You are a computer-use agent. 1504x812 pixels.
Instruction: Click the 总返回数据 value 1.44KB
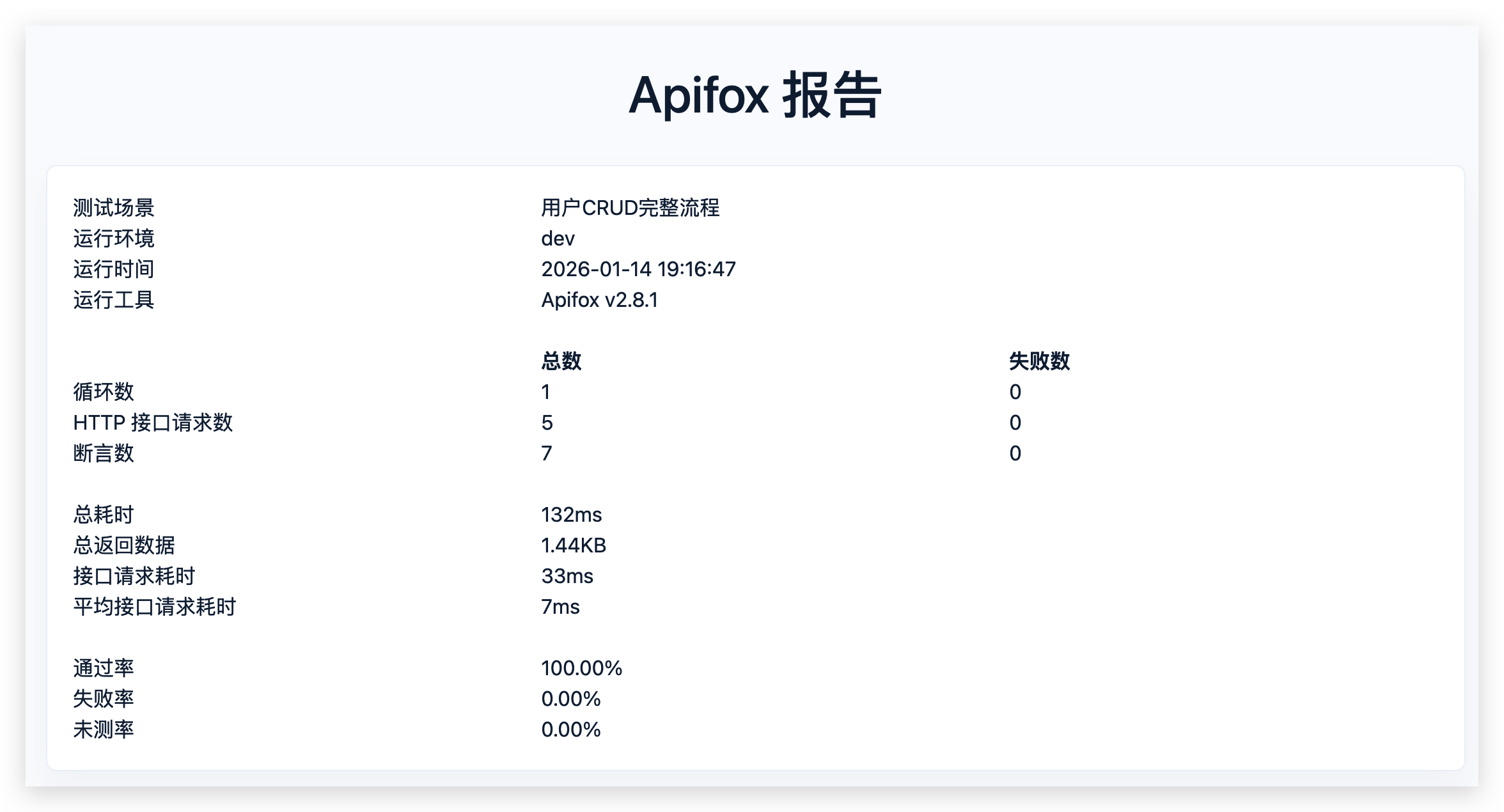(573, 545)
